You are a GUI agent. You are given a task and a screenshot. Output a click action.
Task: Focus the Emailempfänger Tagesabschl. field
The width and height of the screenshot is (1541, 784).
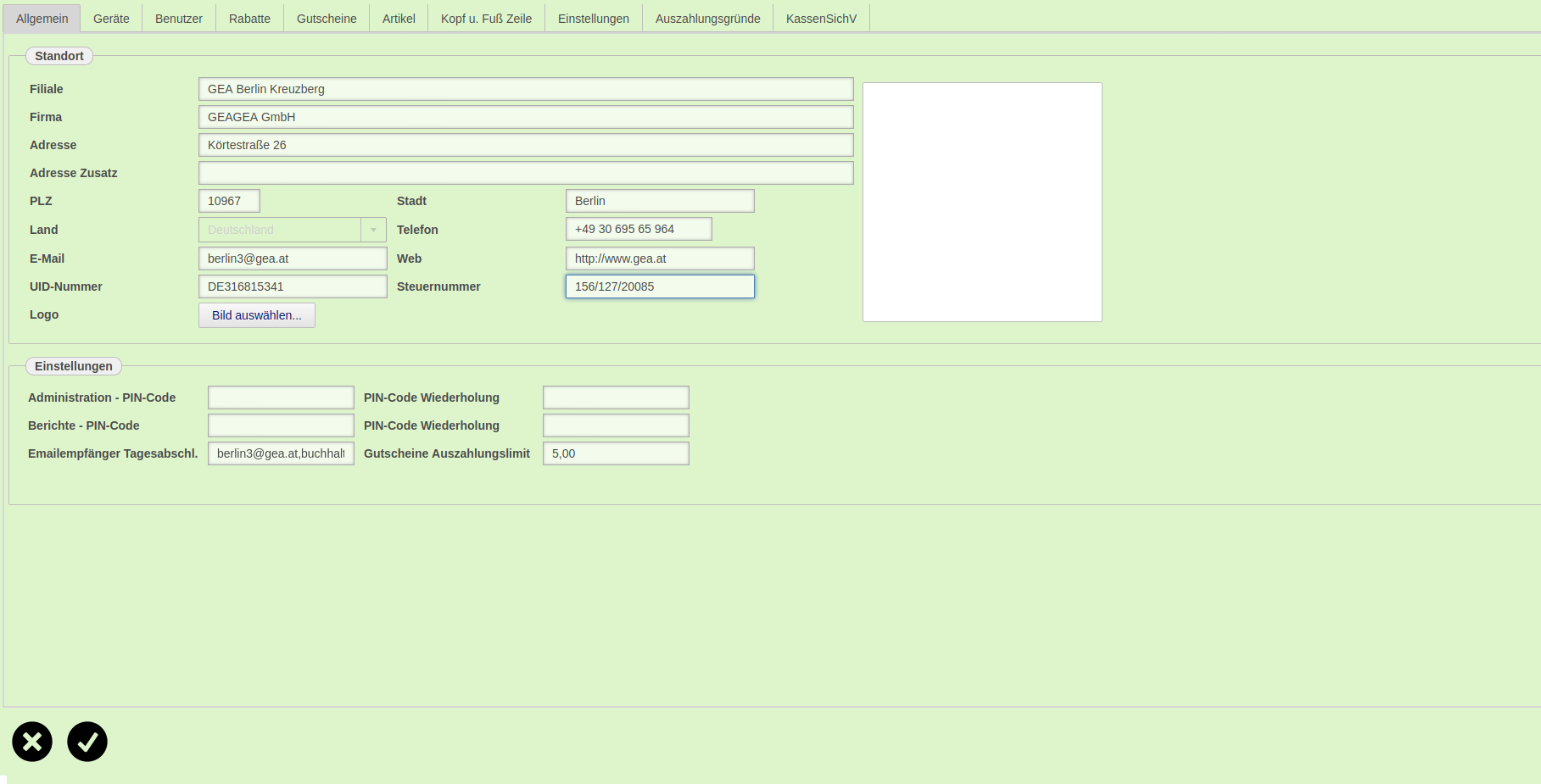coord(281,453)
